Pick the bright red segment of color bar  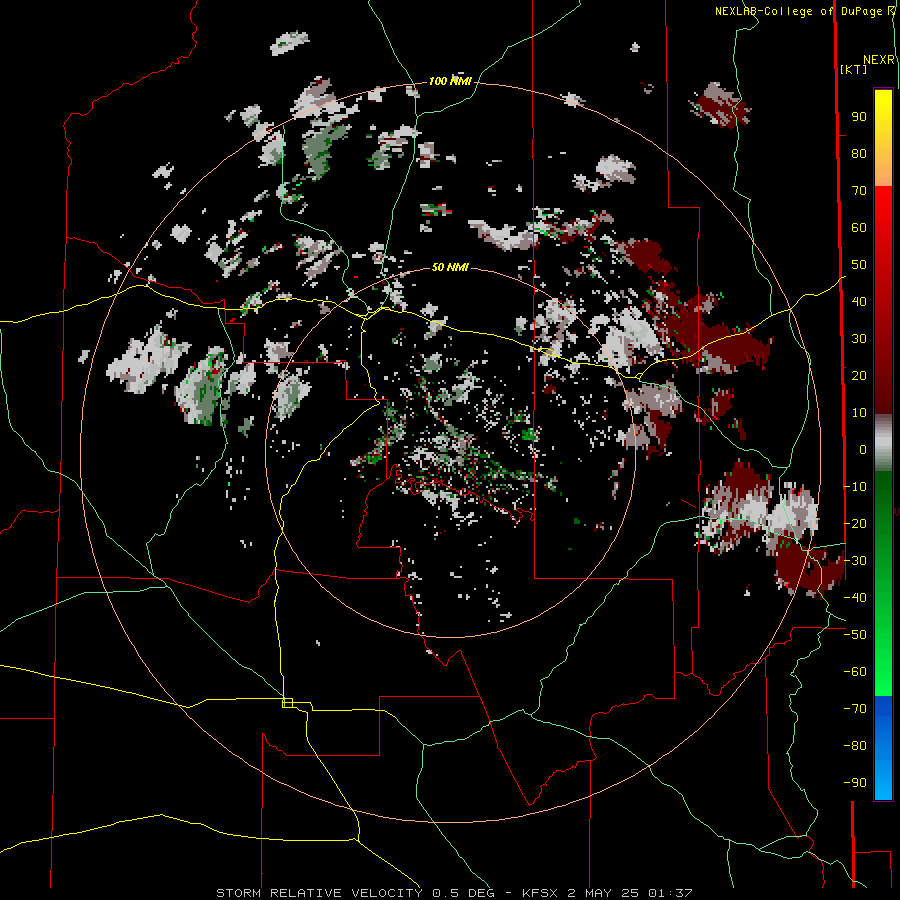click(x=883, y=207)
